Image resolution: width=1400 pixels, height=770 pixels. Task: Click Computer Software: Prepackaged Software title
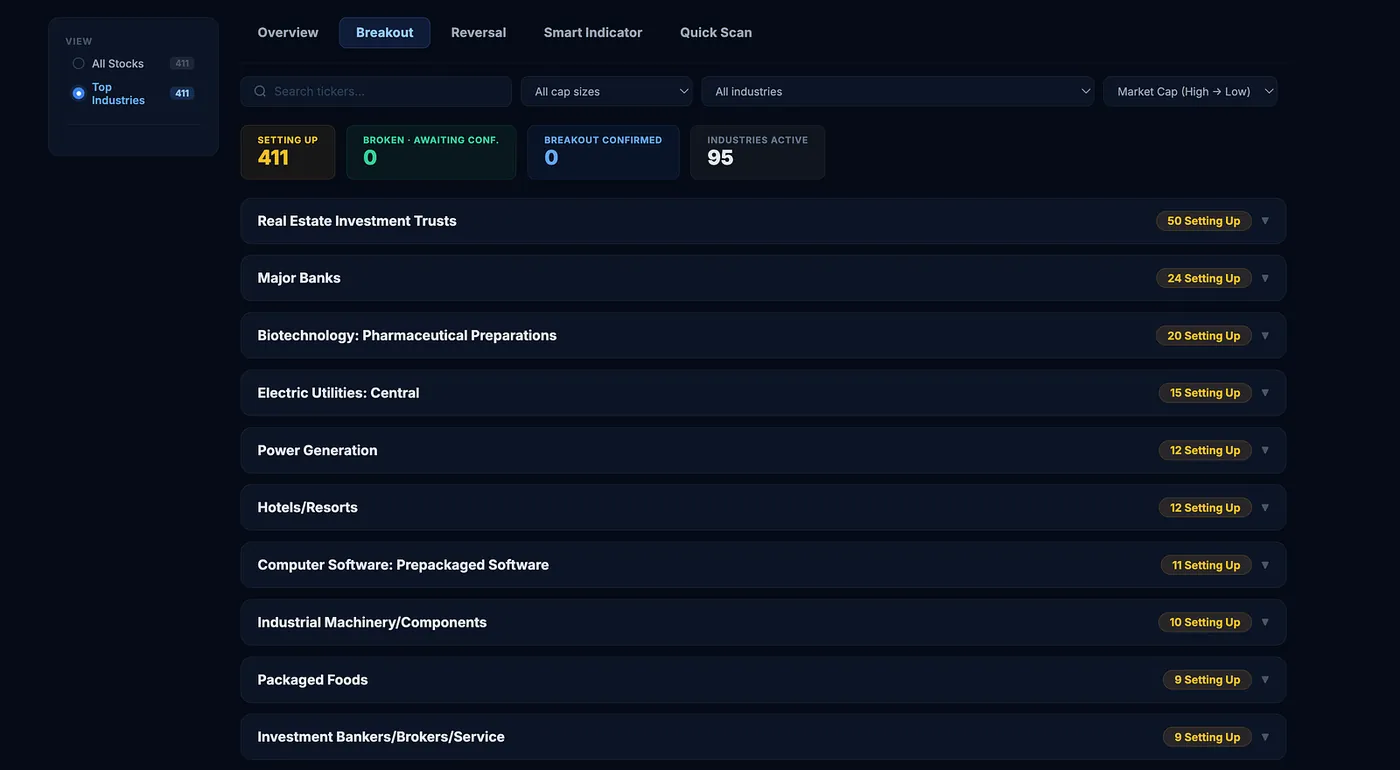[x=403, y=565]
